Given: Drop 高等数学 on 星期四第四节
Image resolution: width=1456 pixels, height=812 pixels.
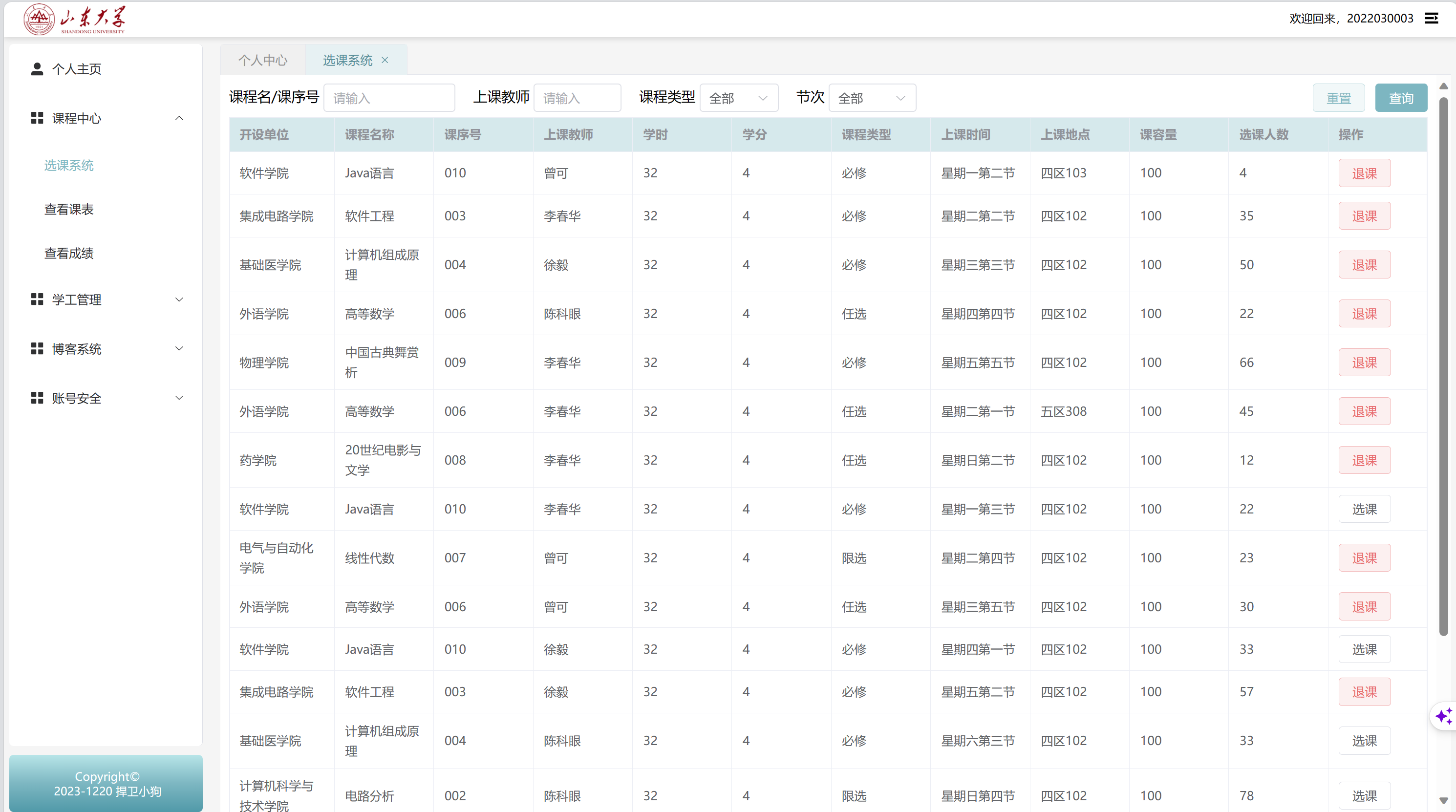Looking at the screenshot, I should pyautogui.click(x=1364, y=314).
